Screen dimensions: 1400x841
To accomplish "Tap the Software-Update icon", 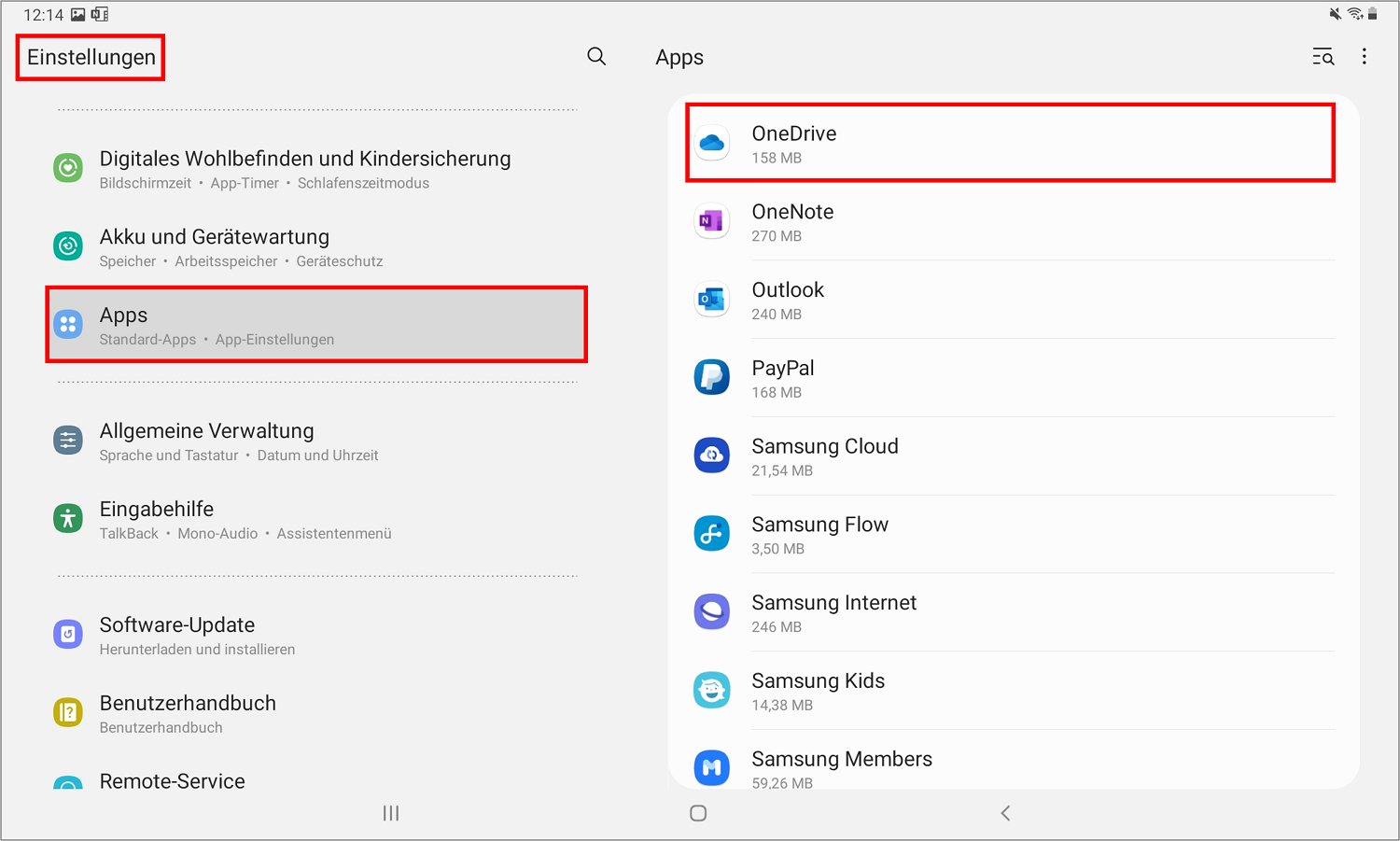I will tap(68, 635).
